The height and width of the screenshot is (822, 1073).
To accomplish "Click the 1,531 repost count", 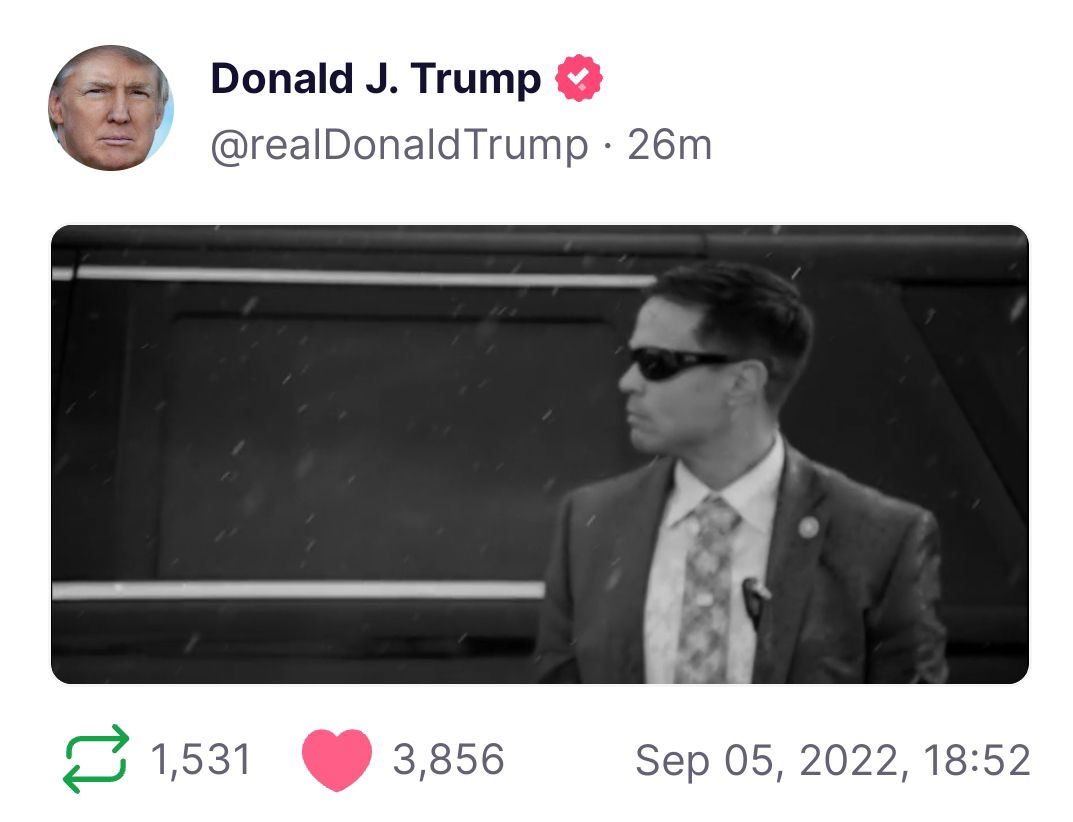I will point(201,760).
